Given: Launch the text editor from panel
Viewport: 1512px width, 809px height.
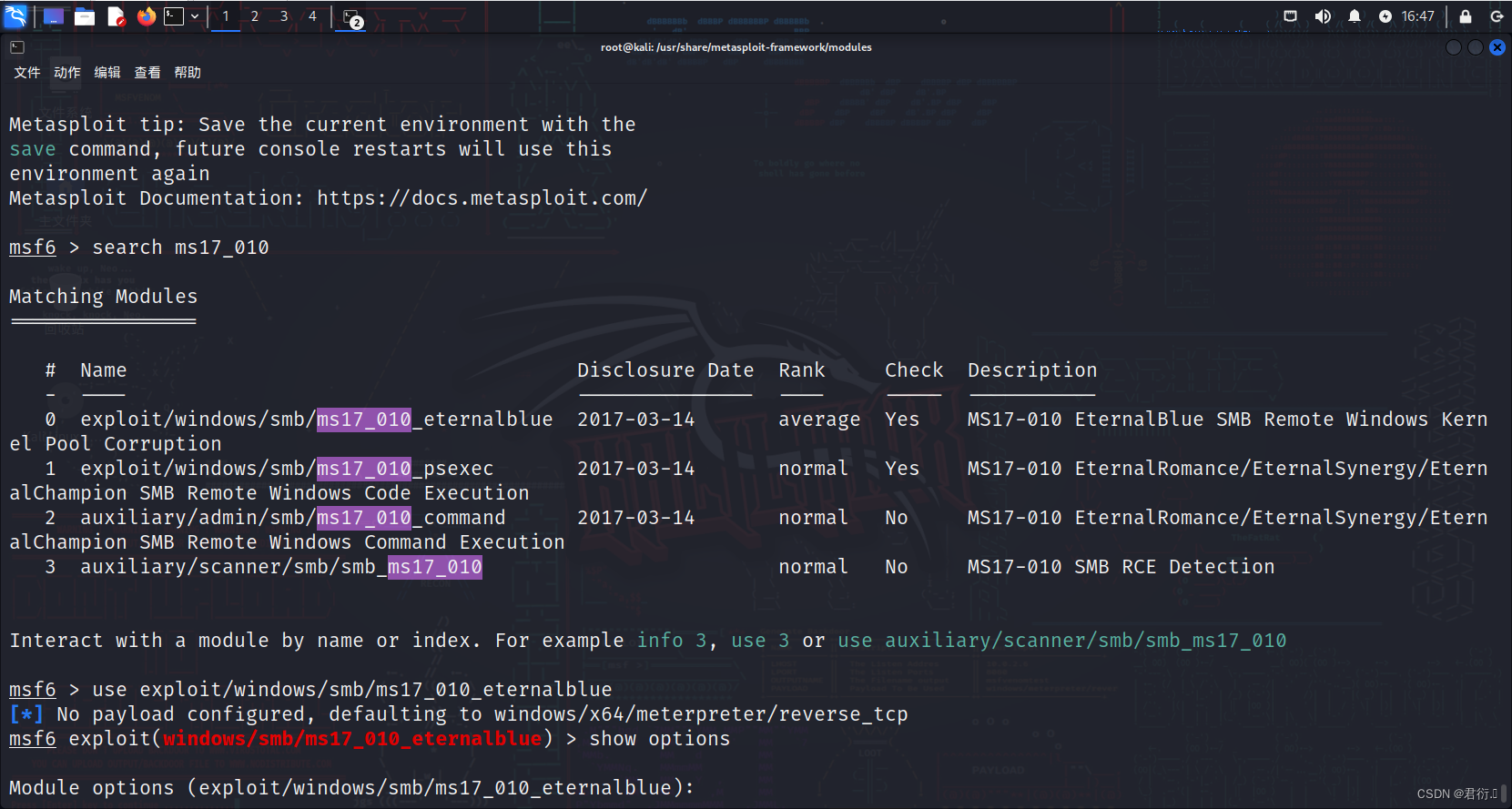Looking at the screenshot, I should (116, 16).
